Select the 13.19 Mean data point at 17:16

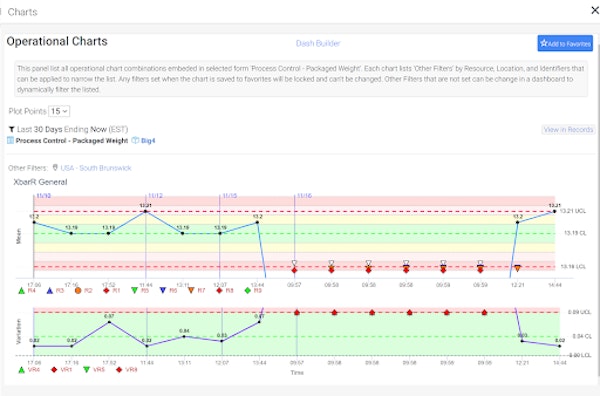pyautogui.click(x=71, y=233)
